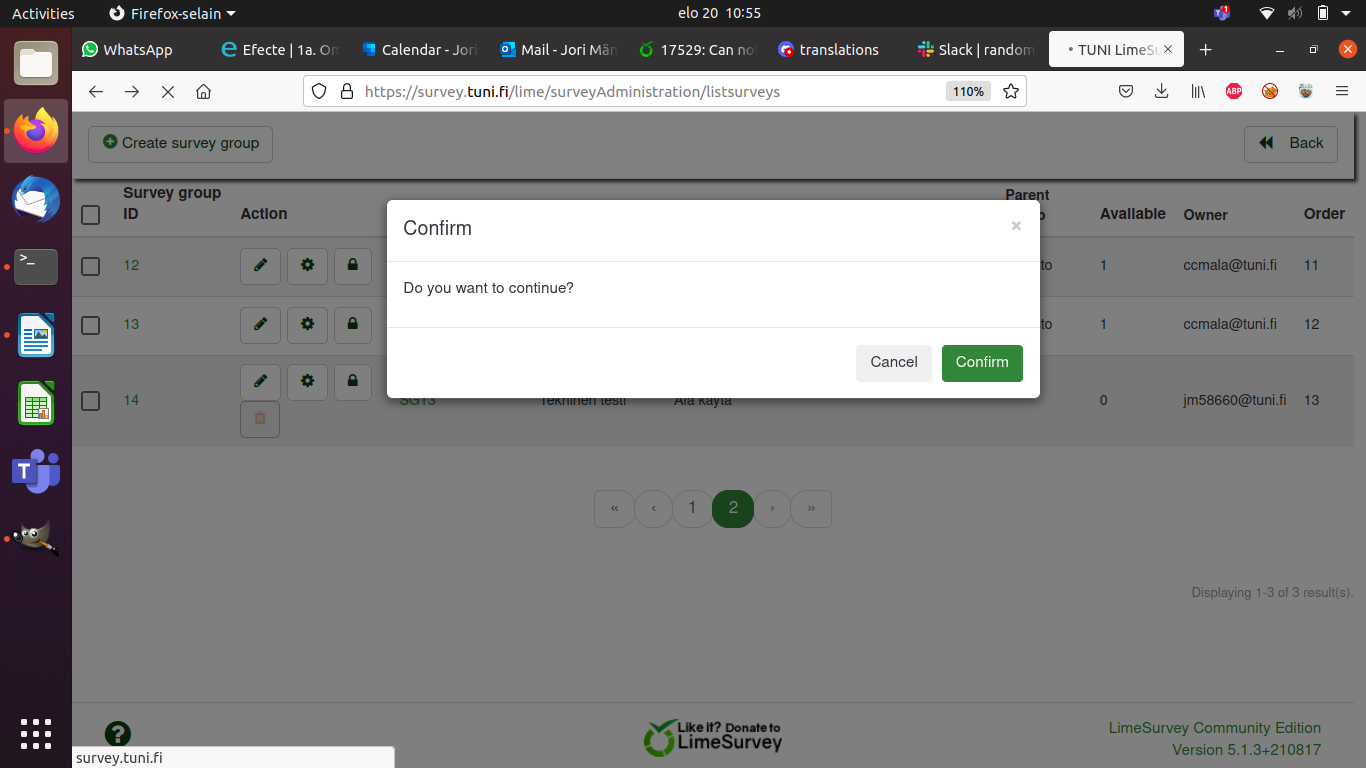Open the Firefox library icon
The height and width of the screenshot is (768, 1366).
(x=1197, y=92)
